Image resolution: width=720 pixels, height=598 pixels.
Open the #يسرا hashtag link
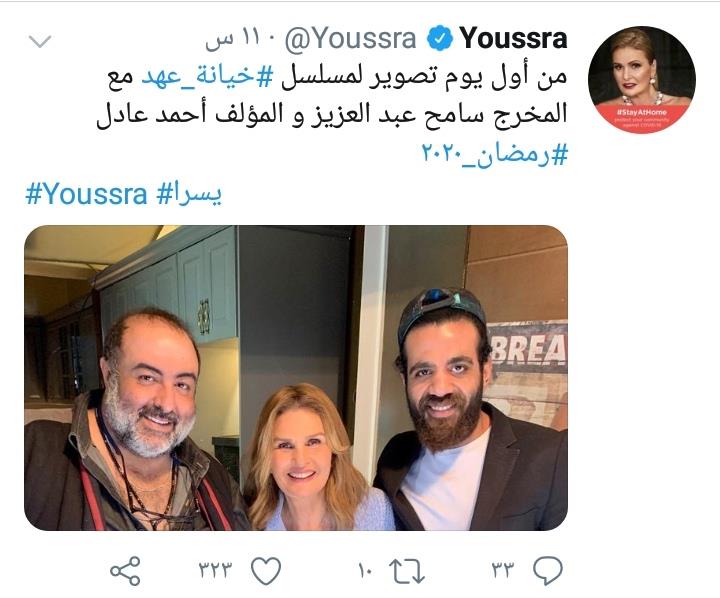189,195
